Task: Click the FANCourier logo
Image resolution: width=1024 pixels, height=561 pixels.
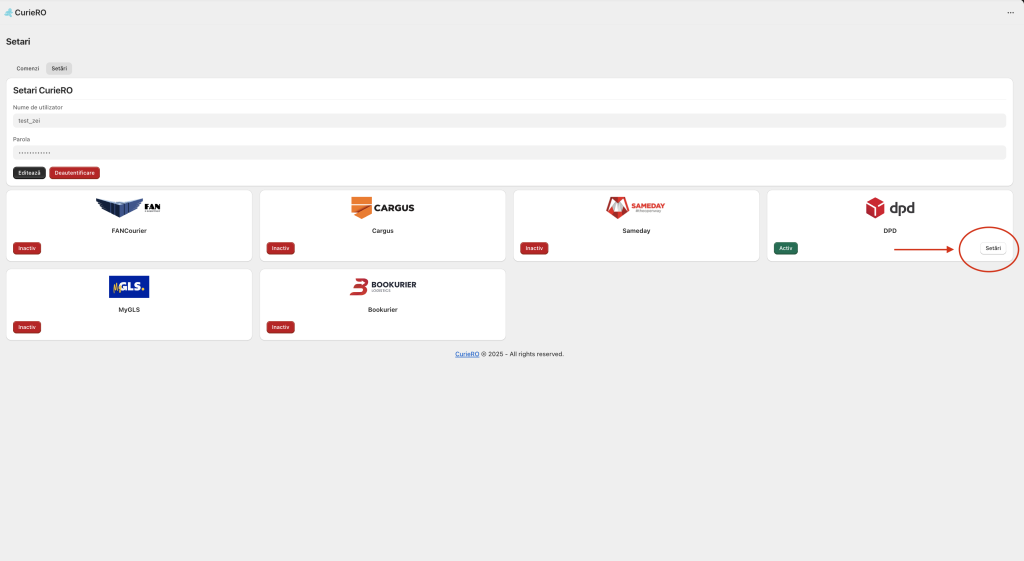Action: click(x=129, y=207)
